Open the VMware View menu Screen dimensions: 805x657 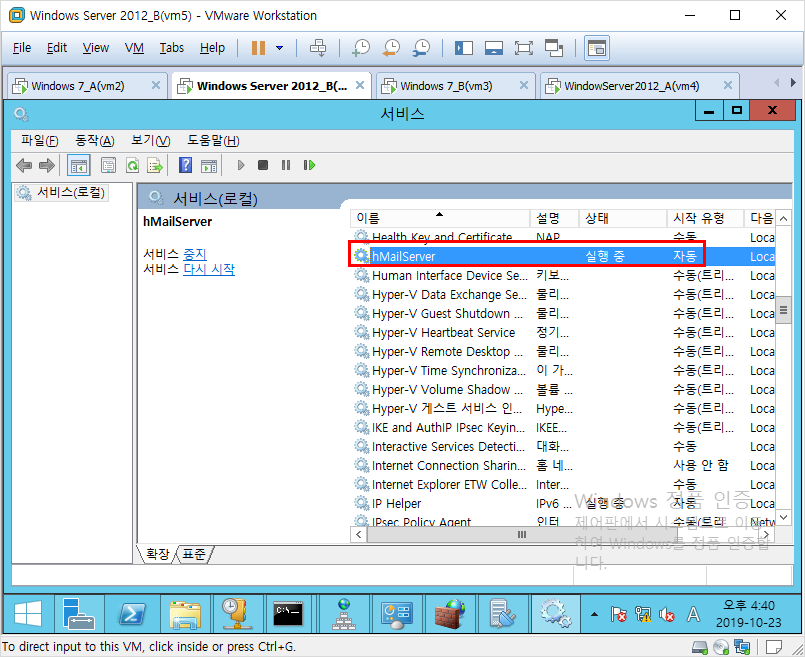tap(95, 48)
